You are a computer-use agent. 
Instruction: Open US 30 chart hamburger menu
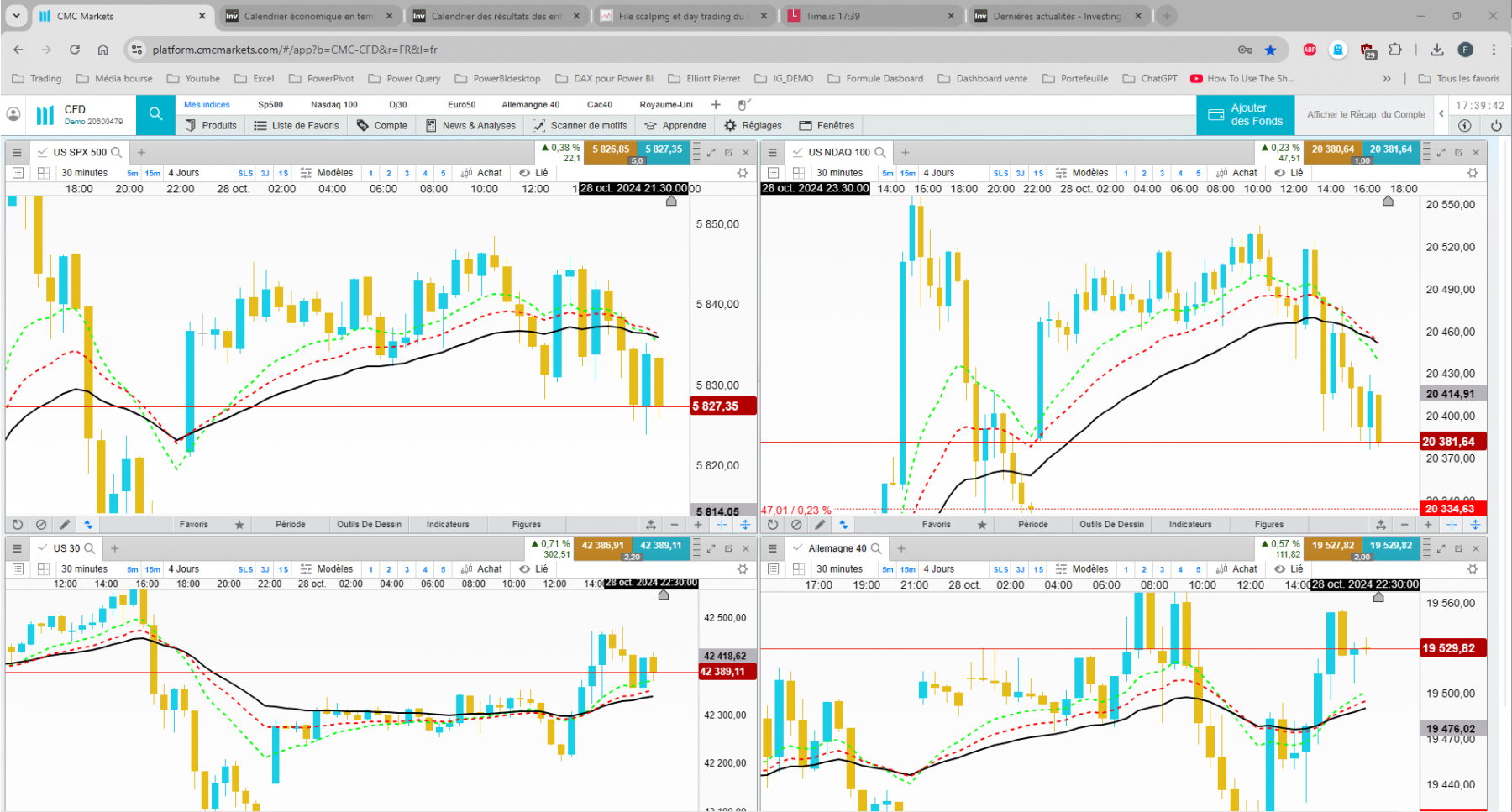coord(17,548)
